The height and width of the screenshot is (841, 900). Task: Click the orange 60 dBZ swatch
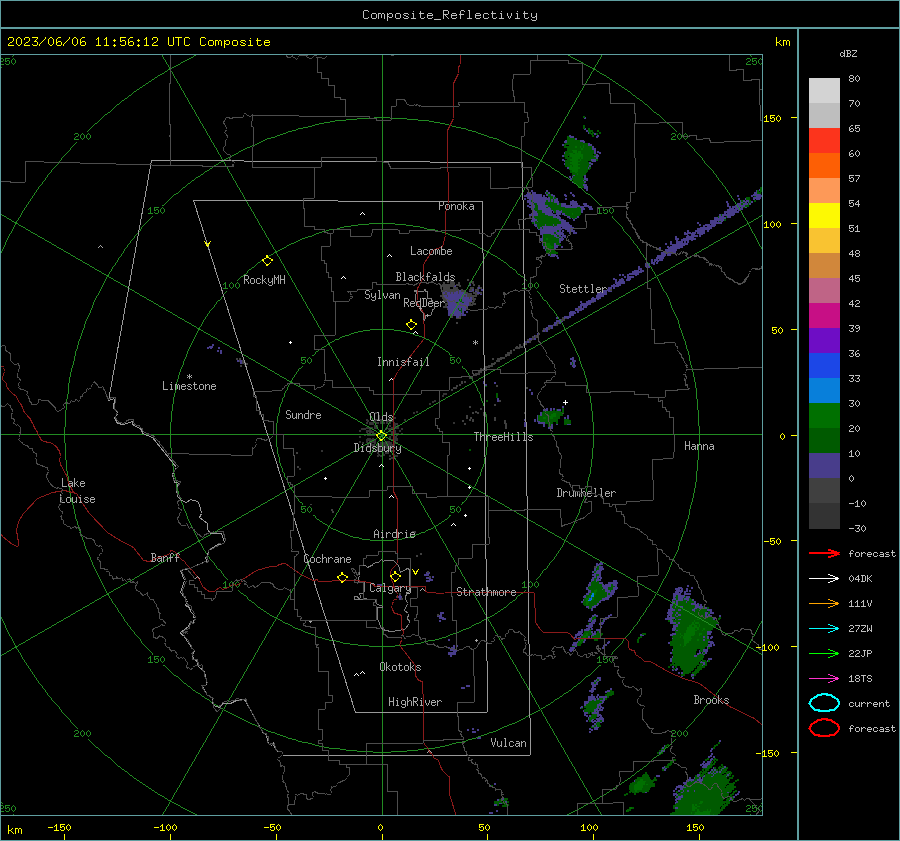pos(824,166)
